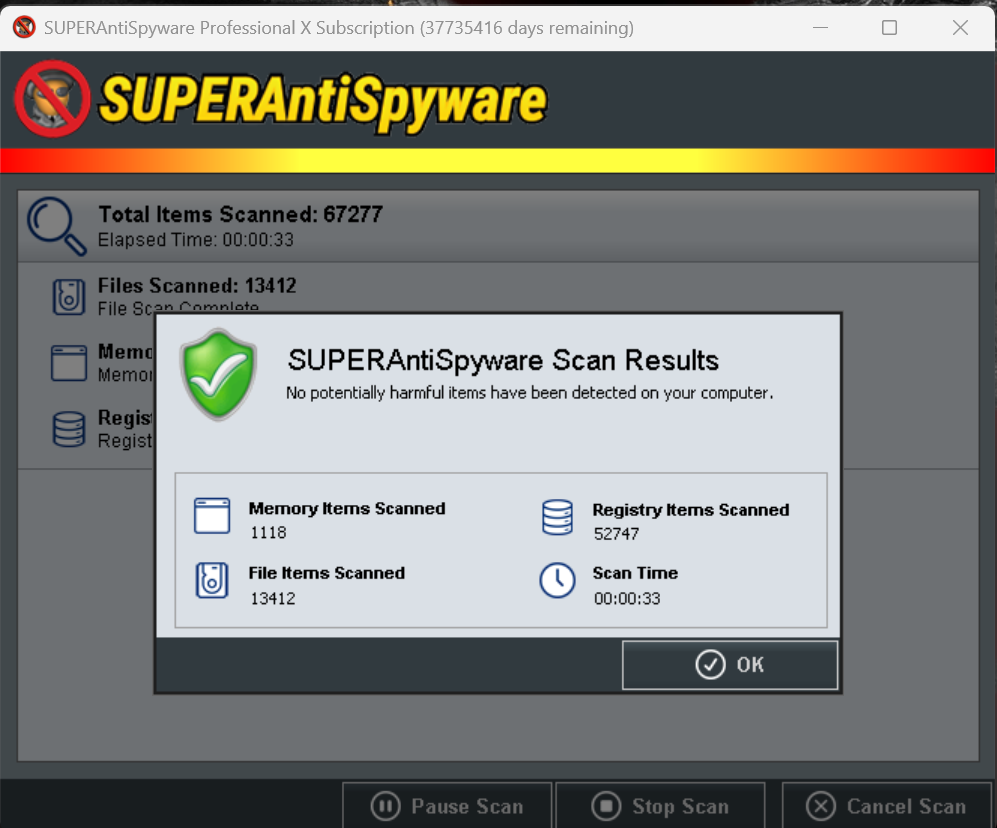Click the memory items value 1118
The width and height of the screenshot is (997, 828).
click(268, 533)
